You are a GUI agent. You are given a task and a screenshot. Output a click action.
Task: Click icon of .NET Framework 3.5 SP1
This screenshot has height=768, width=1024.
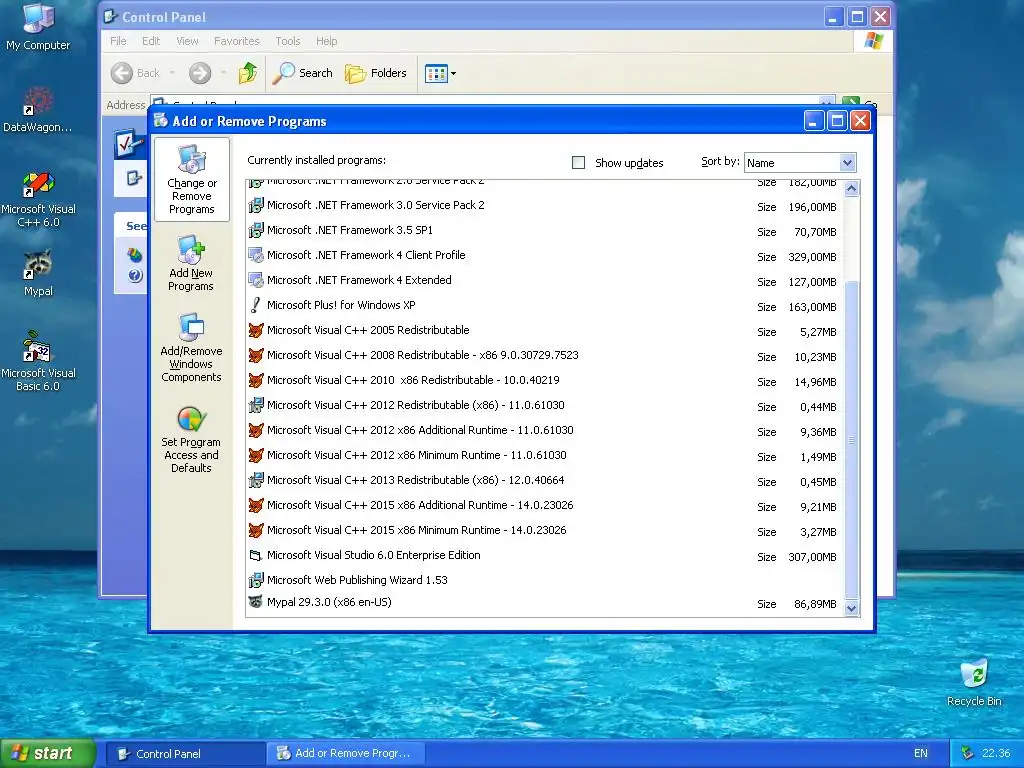point(256,231)
